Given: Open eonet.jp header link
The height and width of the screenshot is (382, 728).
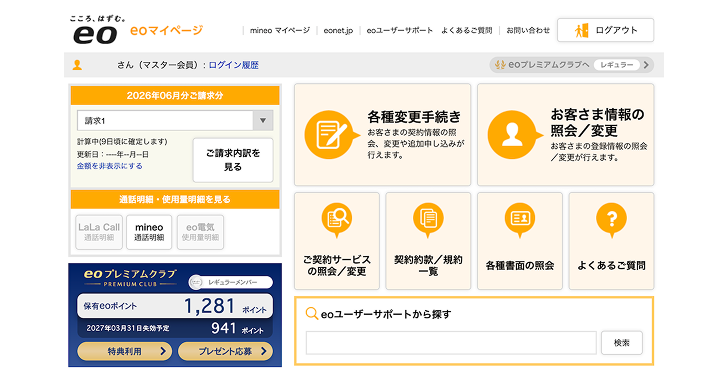Looking at the screenshot, I should (x=338, y=30).
